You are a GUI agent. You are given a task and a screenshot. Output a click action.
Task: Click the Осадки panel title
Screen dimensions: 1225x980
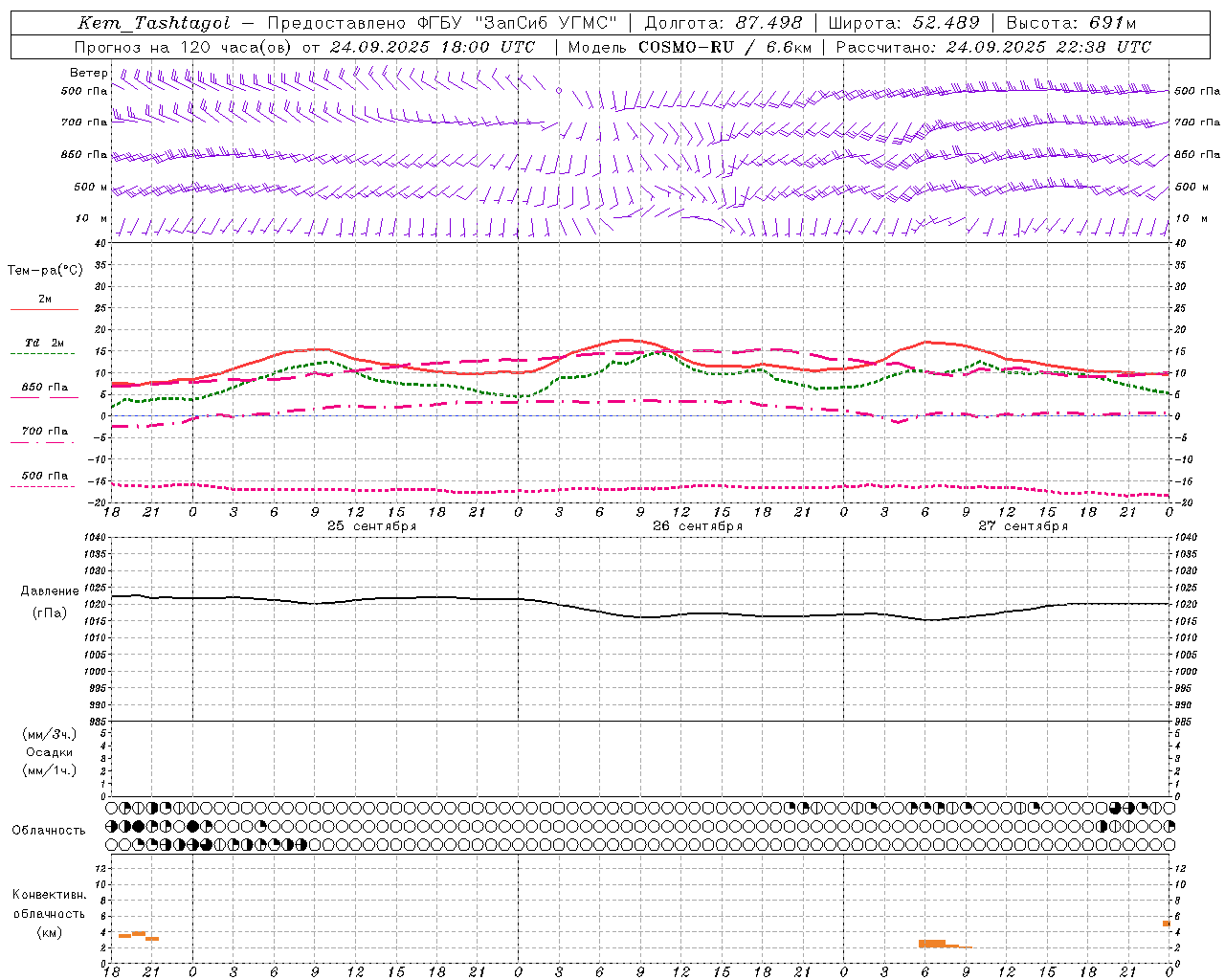coord(50,752)
